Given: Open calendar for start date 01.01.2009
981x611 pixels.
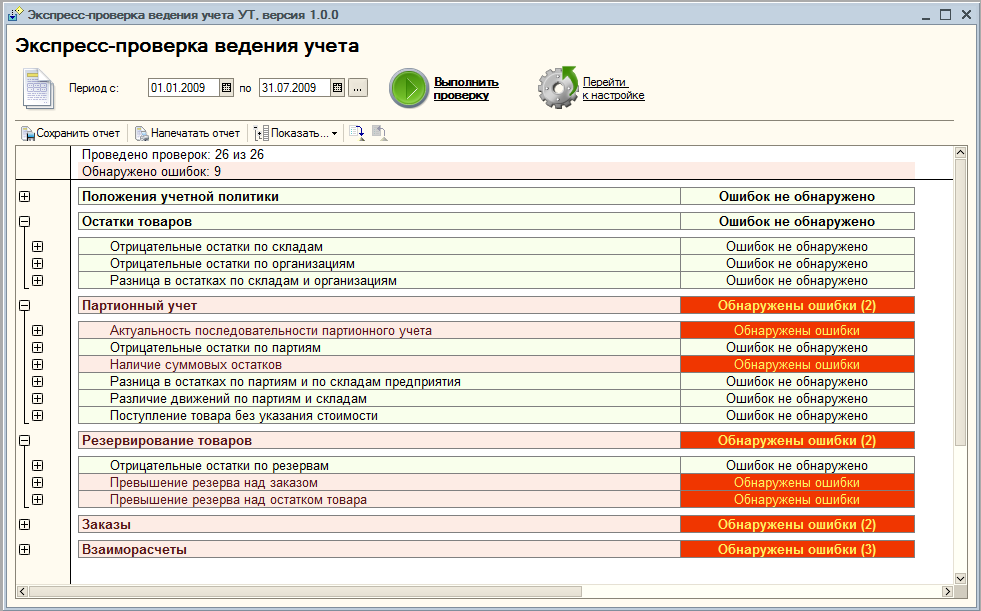Looking at the screenshot, I should coord(226,88).
